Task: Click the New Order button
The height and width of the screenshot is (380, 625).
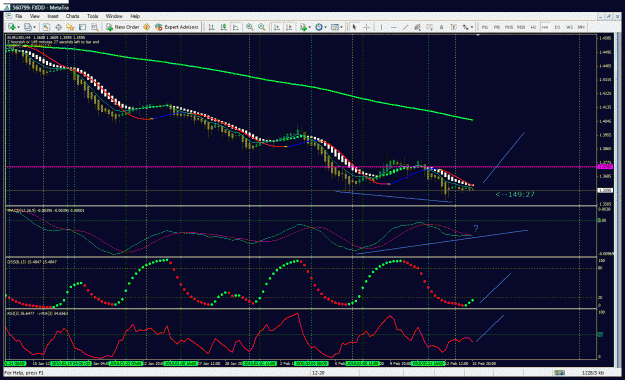Action: point(122,27)
